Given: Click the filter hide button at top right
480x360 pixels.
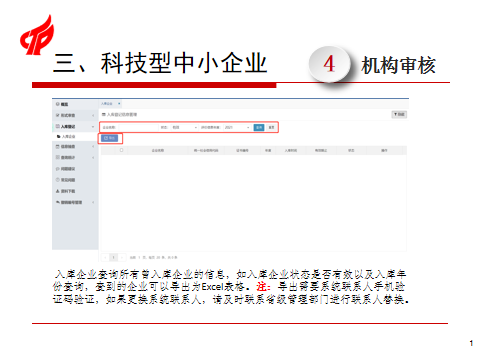Looking at the screenshot, I should tap(399, 114).
